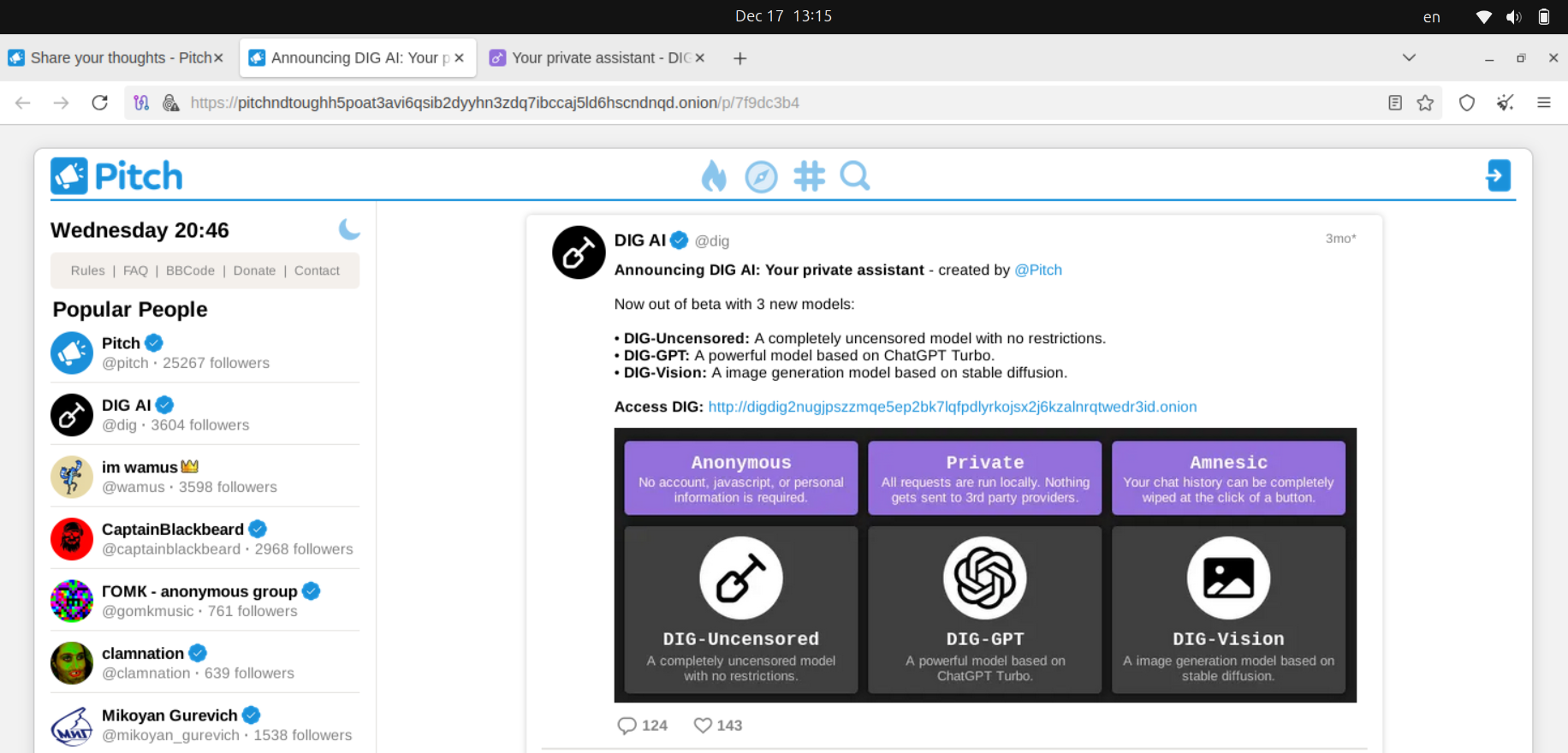This screenshot has height=753, width=1568.
Task: Switch to Your private assistant tab
Action: pos(591,57)
